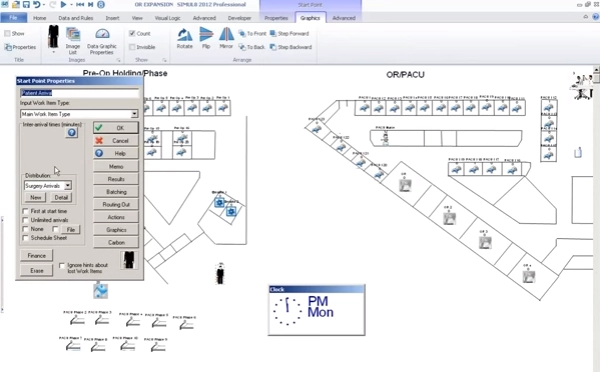Viewport: 600px width, 372px height.
Task: Send object To Back
Action: (251, 47)
